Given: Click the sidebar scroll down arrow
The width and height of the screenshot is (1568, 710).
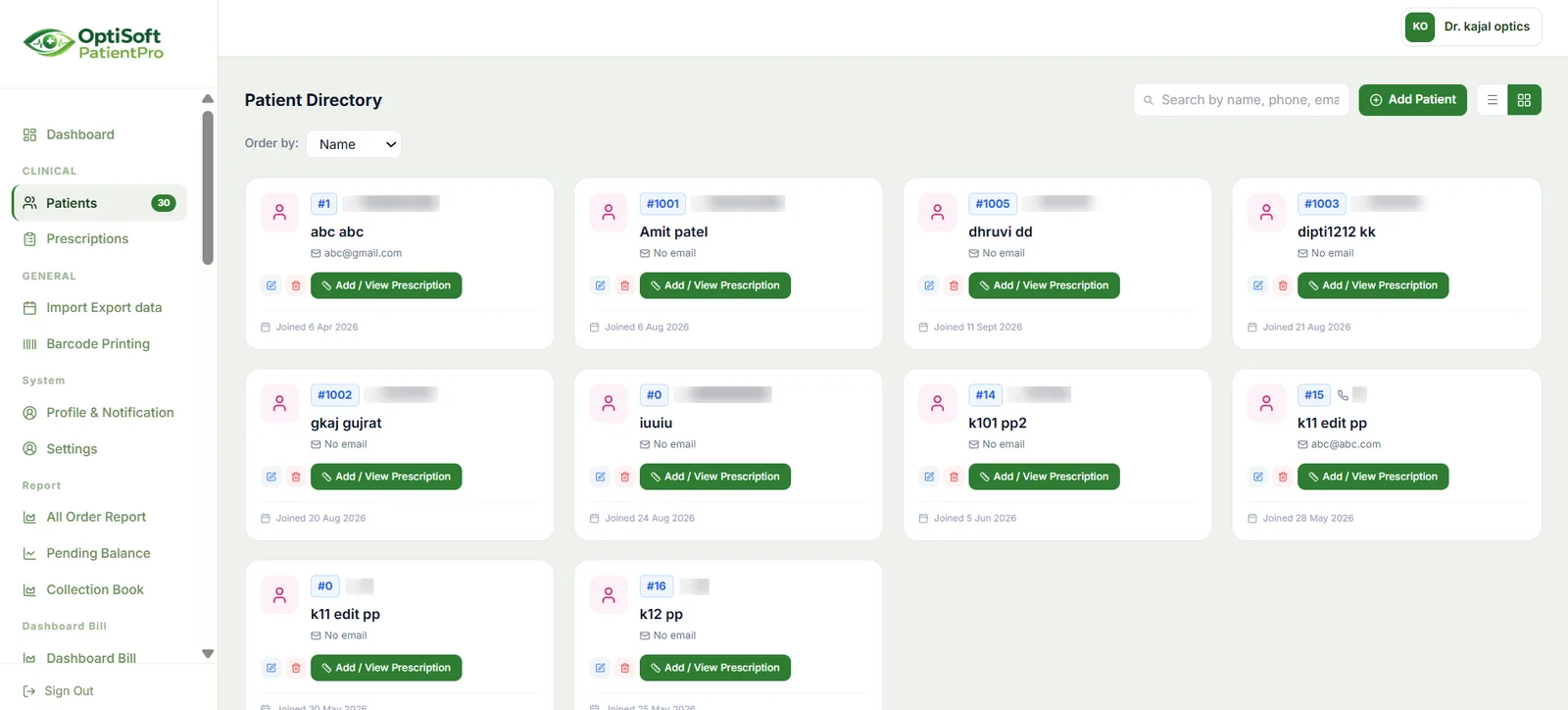Looking at the screenshot, I should point(208,654).
